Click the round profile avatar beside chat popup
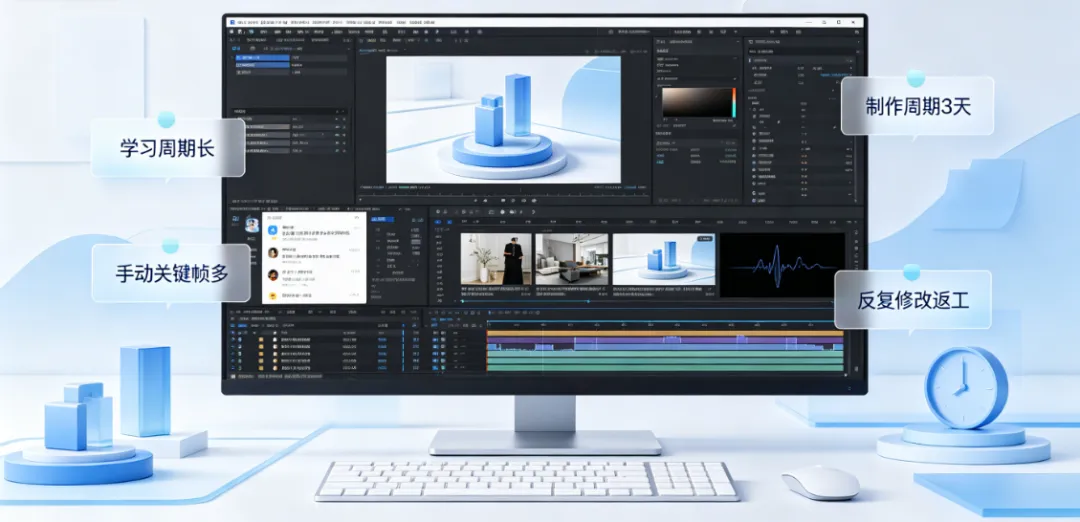Screen dimensions: 1080x522 click(x=251, y=225)
